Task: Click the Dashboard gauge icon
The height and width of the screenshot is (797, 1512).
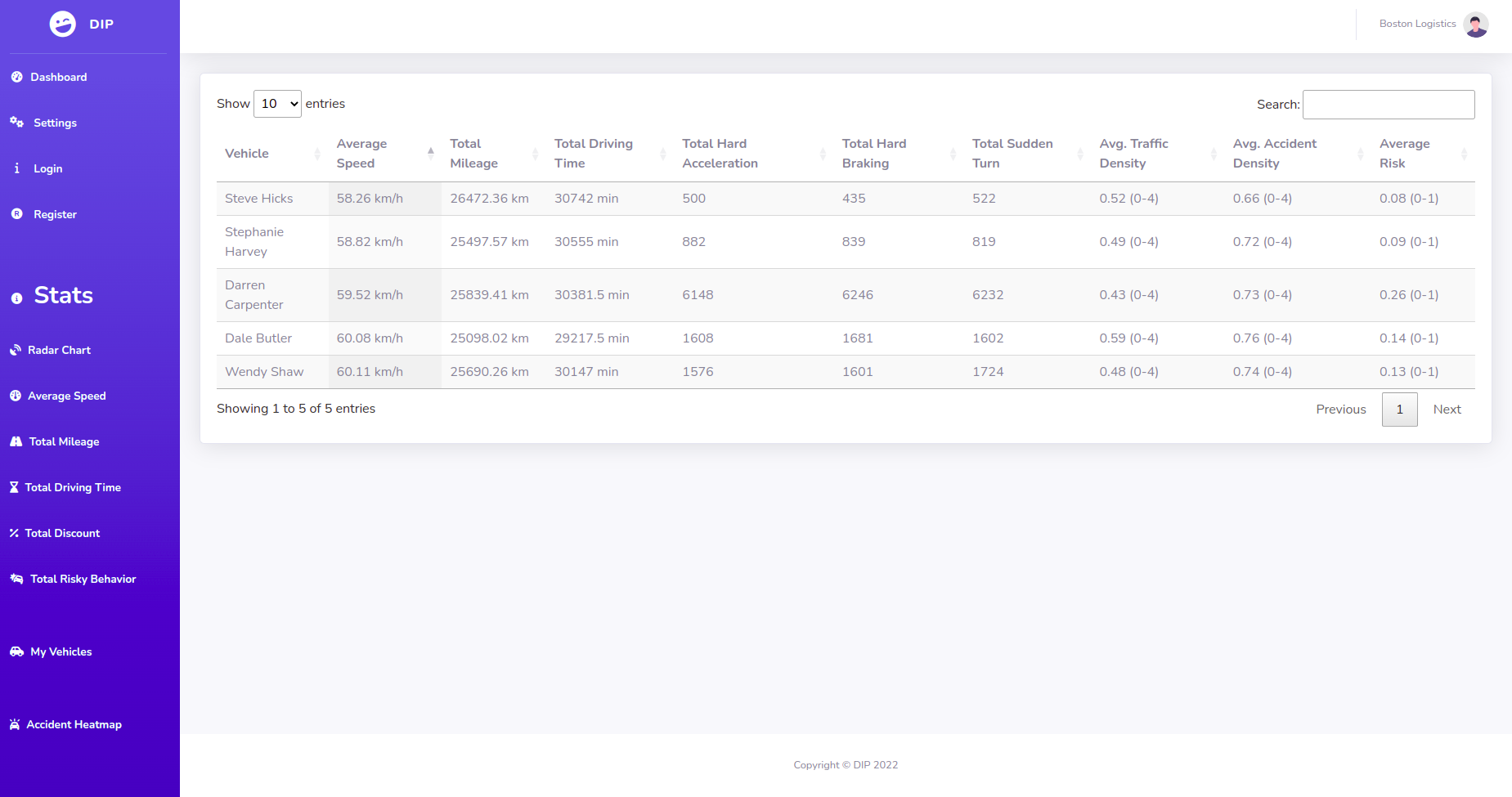Action: [16, 77]
